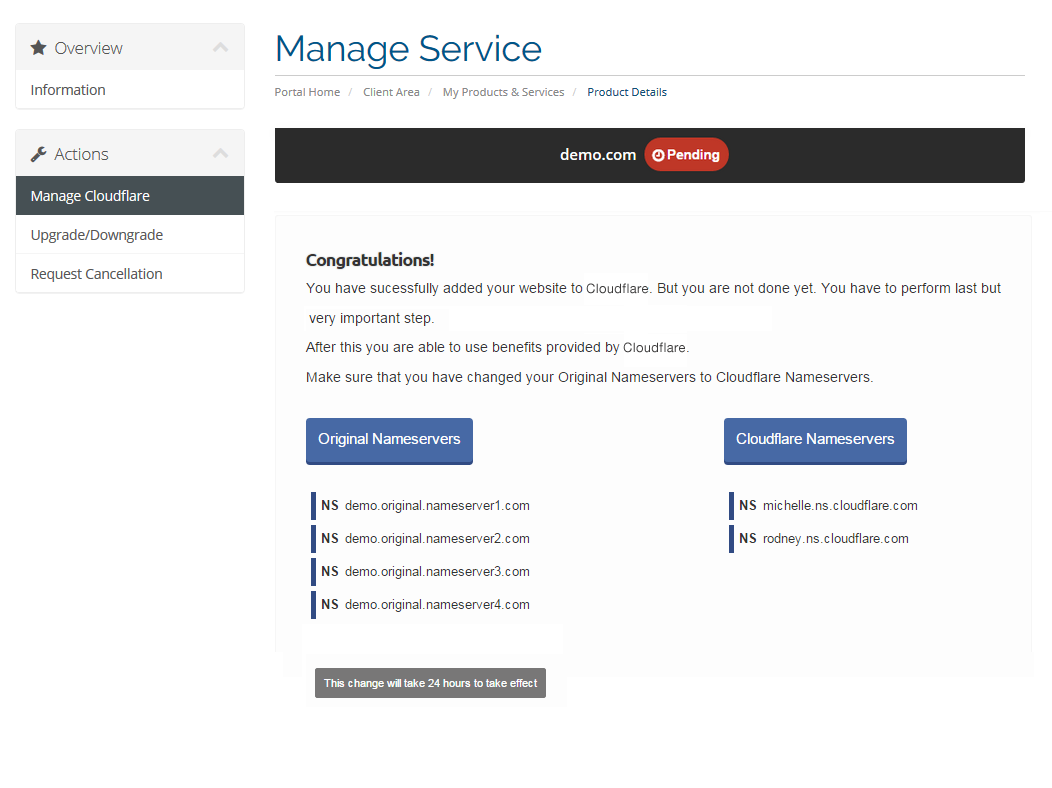Select Manage Cloudflare in sidebar
Viewport: 1052px width, 788px height.
click(90, 196)
